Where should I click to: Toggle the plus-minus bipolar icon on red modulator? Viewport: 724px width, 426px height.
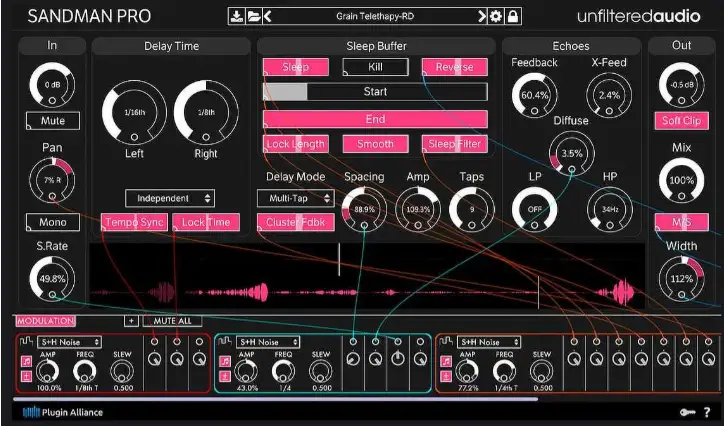coord(26,376)
